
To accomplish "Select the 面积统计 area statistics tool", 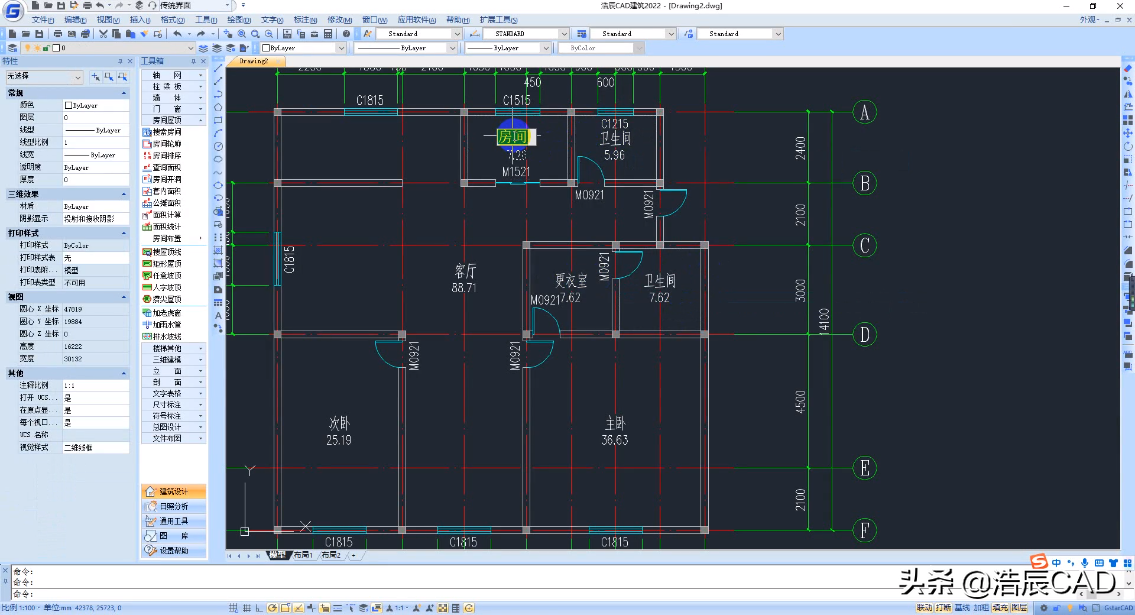I will coord(167,227).
